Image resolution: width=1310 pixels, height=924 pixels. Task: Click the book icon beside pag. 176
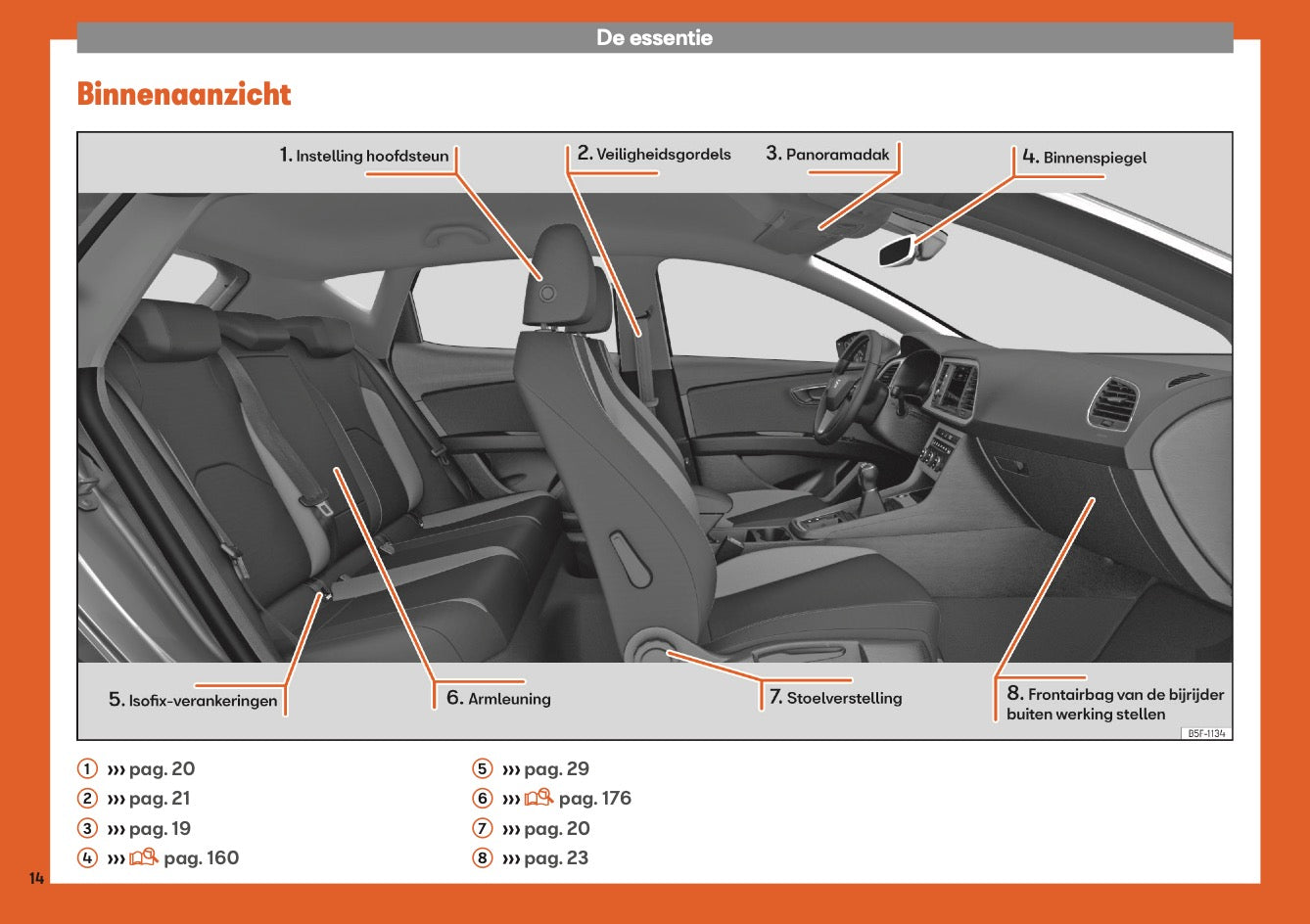coord(538,799)
